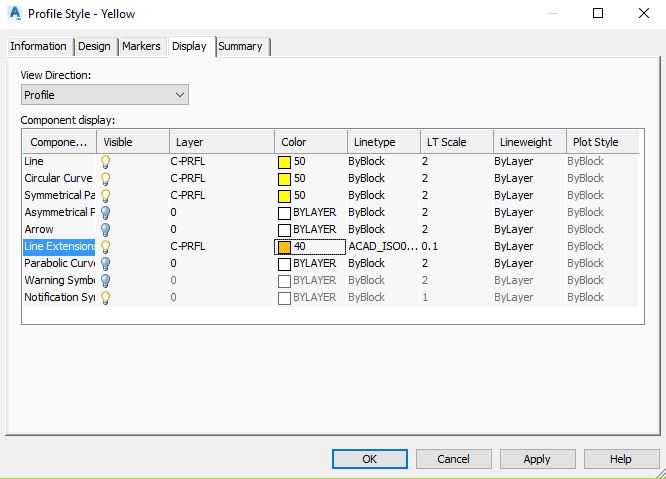
Task: Open the View Direction dropdown
Action: 104,95
